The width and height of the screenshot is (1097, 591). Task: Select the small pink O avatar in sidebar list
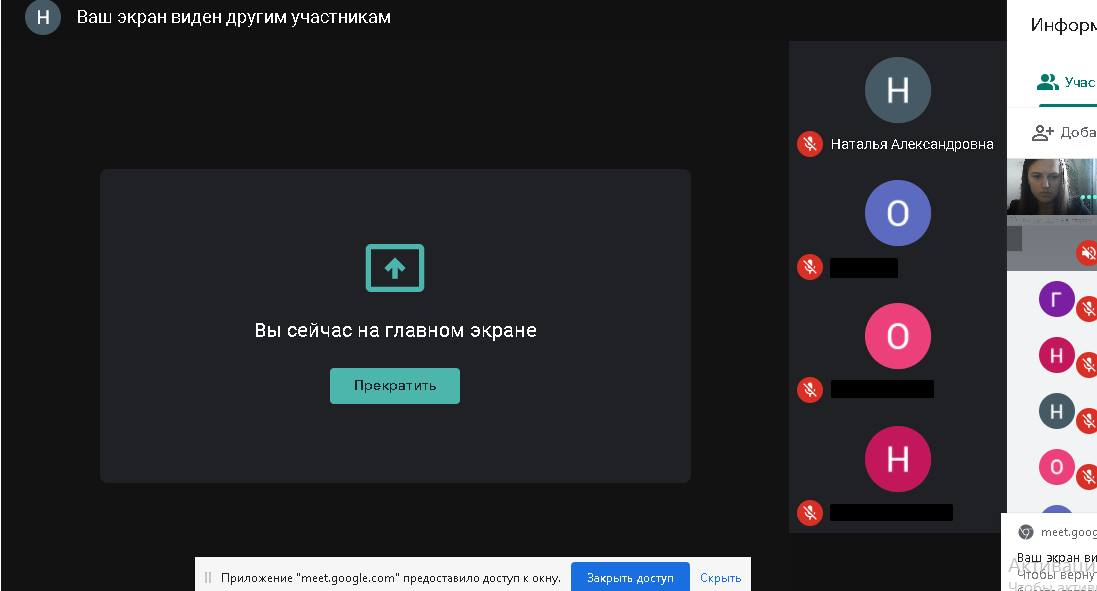[1056, 467]
